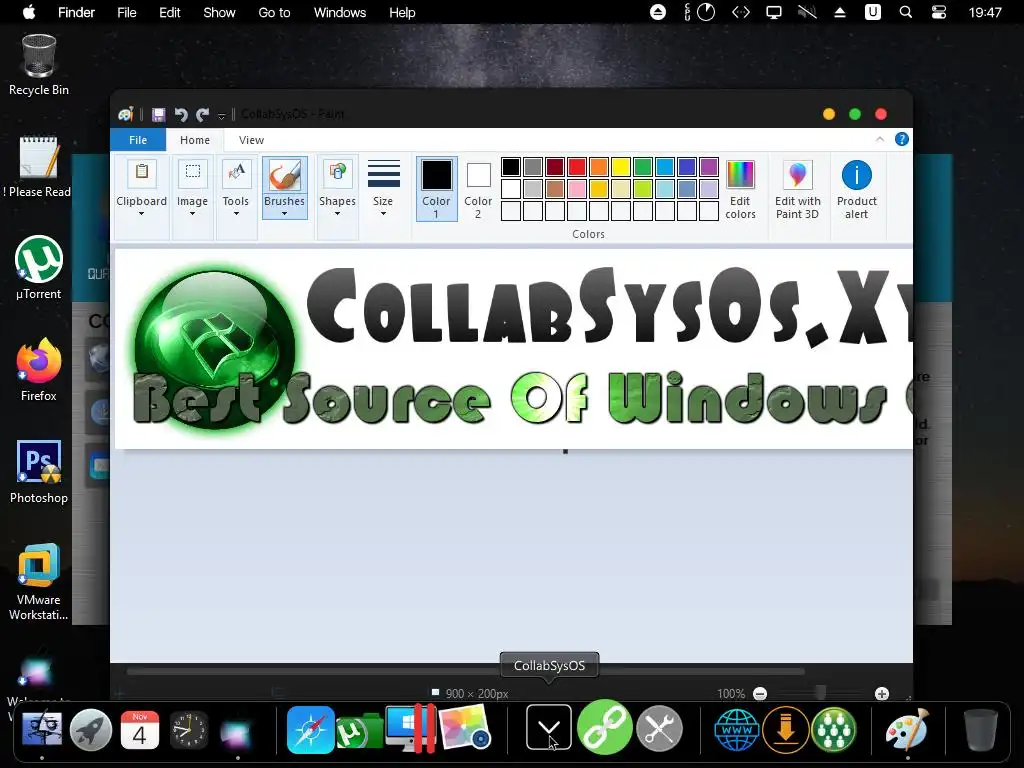Open the File menu in Paint

(138, 140)
